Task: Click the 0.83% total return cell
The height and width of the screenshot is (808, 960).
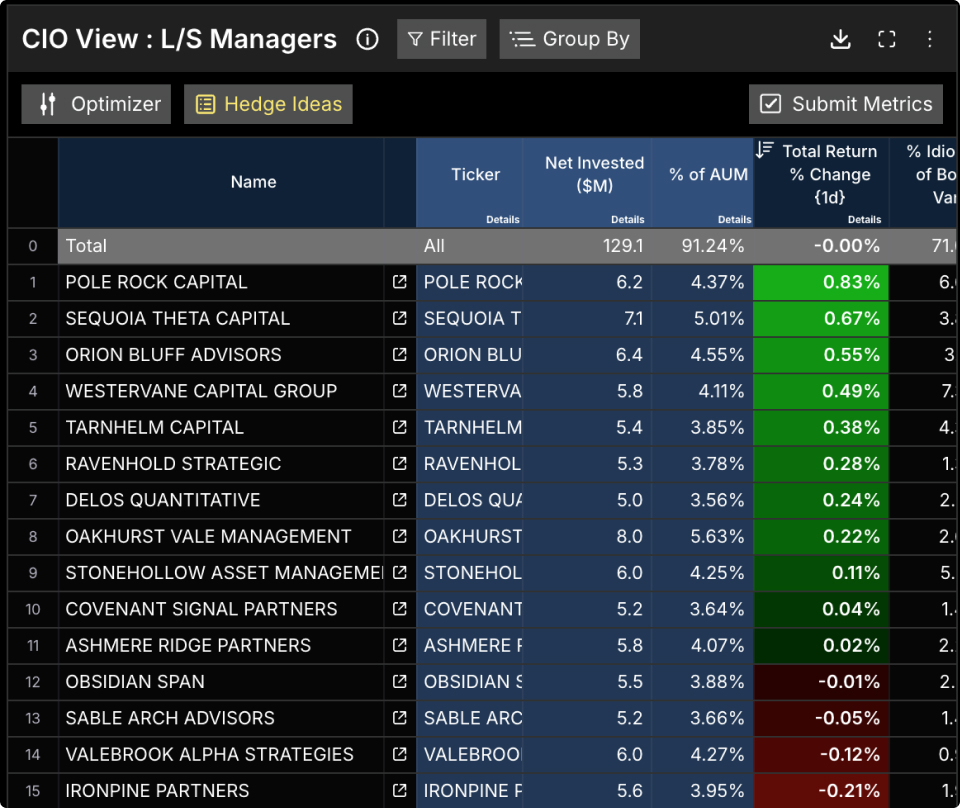Action: 821,282
